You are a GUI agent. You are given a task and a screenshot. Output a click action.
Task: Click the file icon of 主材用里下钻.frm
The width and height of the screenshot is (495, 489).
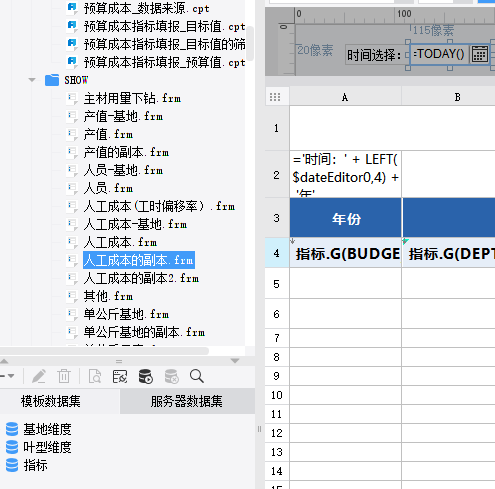tap(72, 98)
